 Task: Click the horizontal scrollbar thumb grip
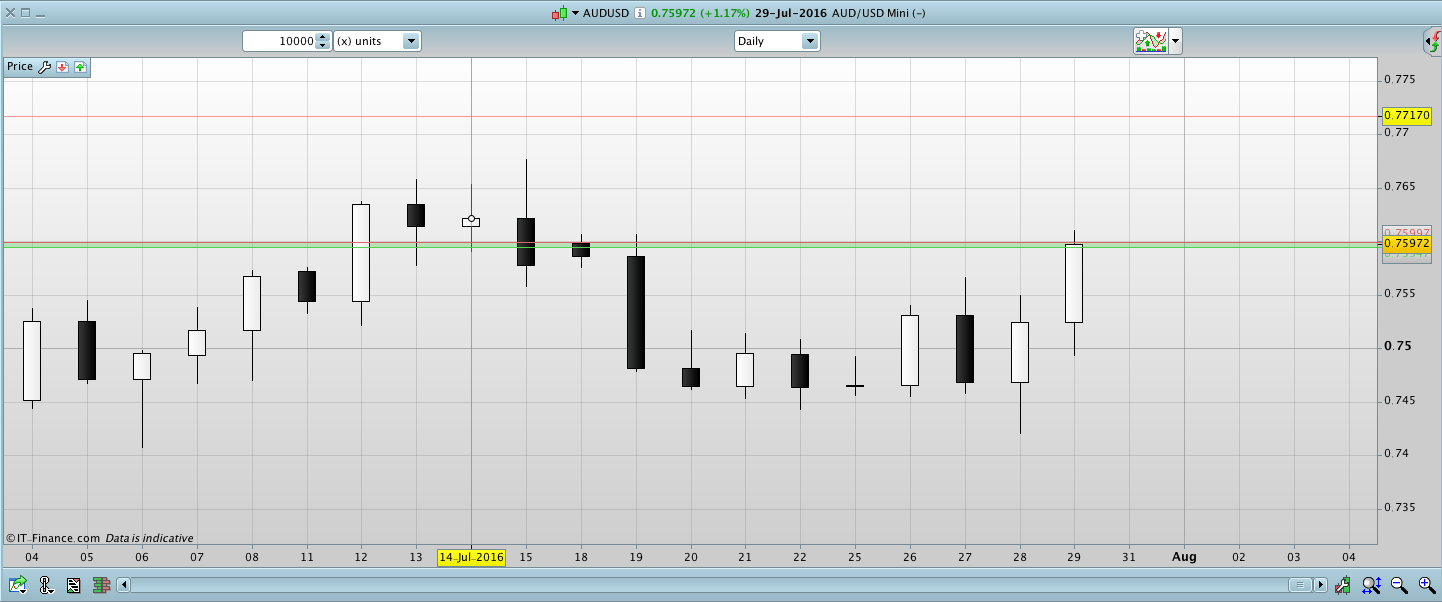(x=1300, y=585)
